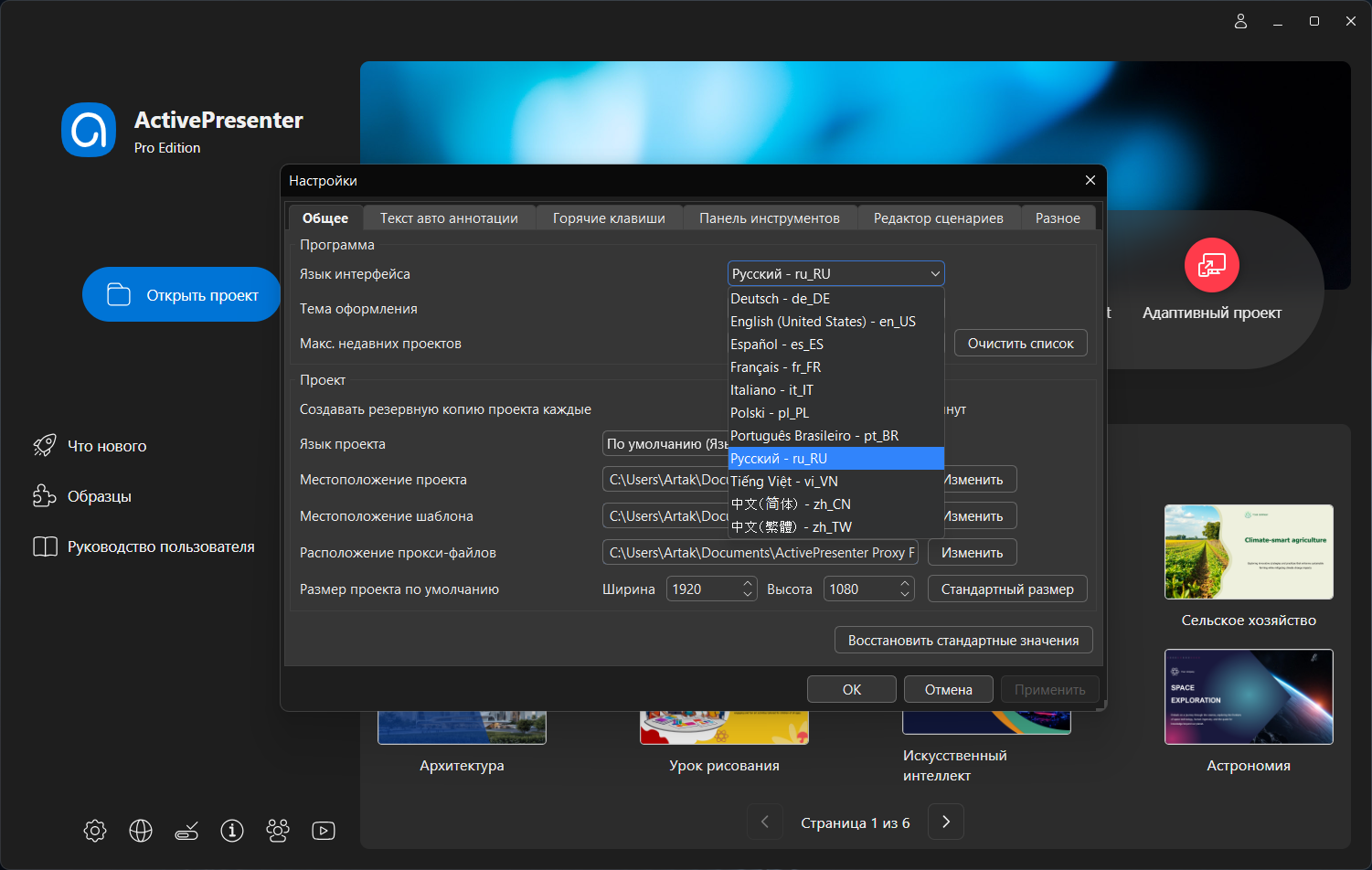Screen dimensions: 1372x870
Task: Open Руководство пользователя link
Action: tap(161, 546)
